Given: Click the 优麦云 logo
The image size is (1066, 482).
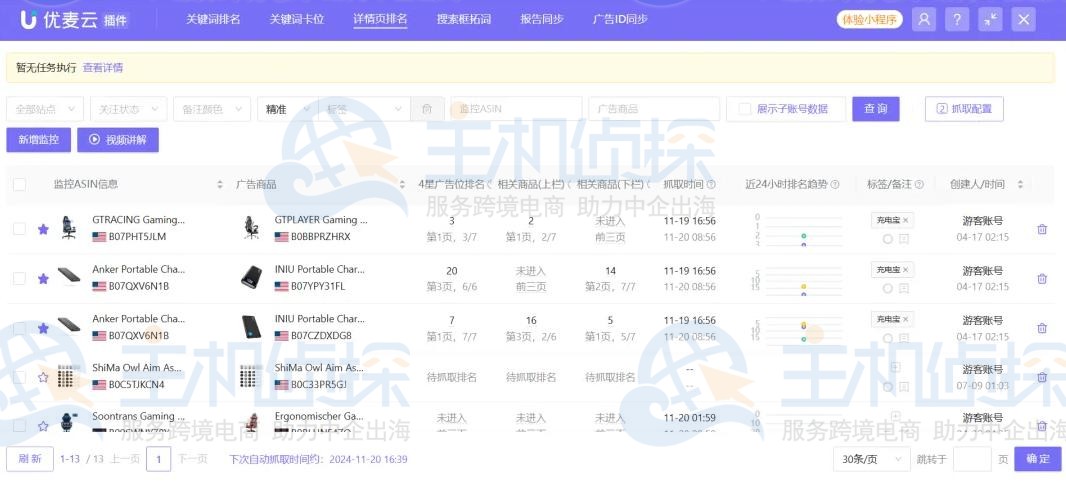Looking at the screenshot, I should [73, 20].
